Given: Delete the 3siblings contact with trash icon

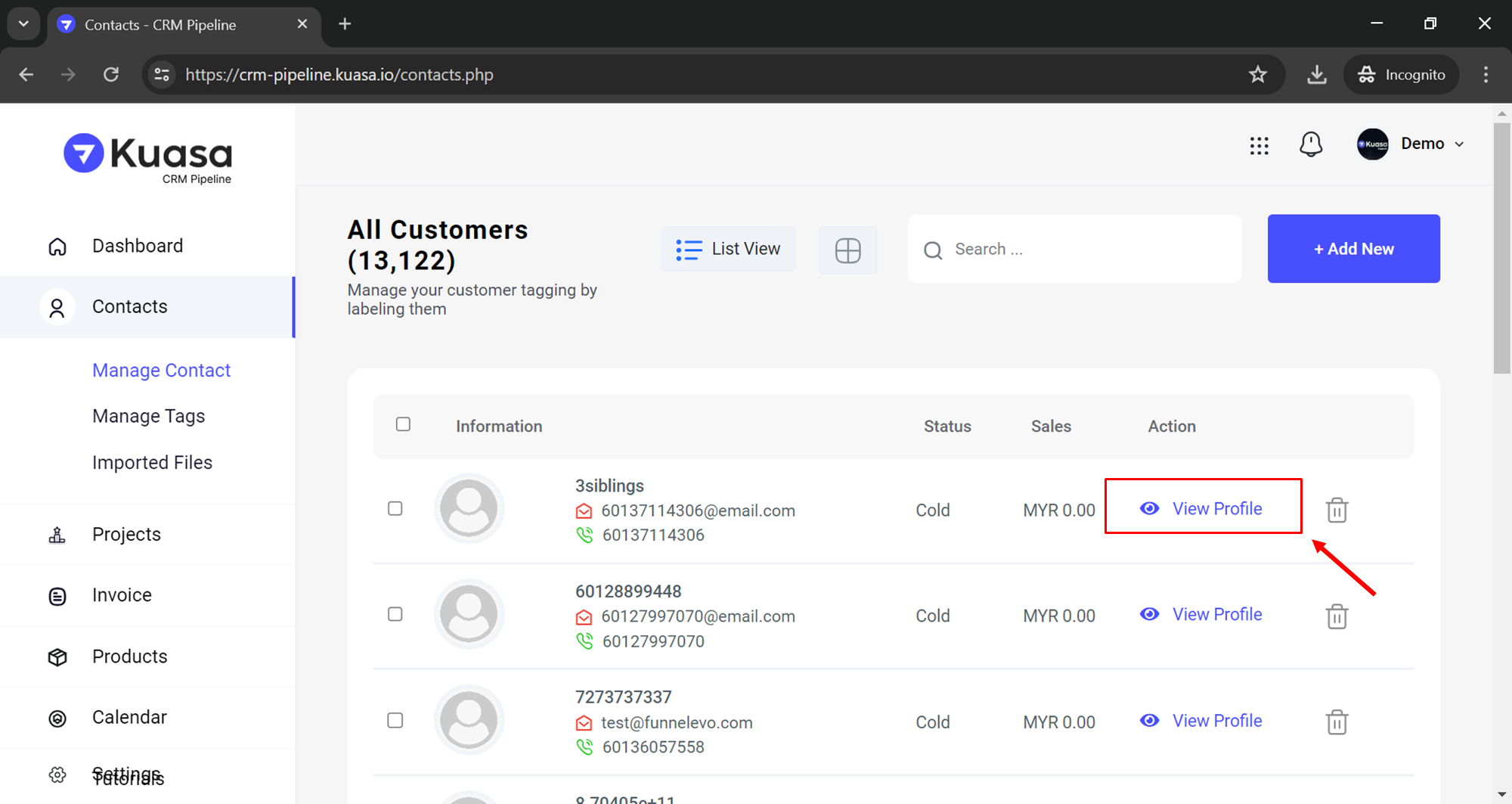Looking at the screenshot, I should [x=1336, y=510].
